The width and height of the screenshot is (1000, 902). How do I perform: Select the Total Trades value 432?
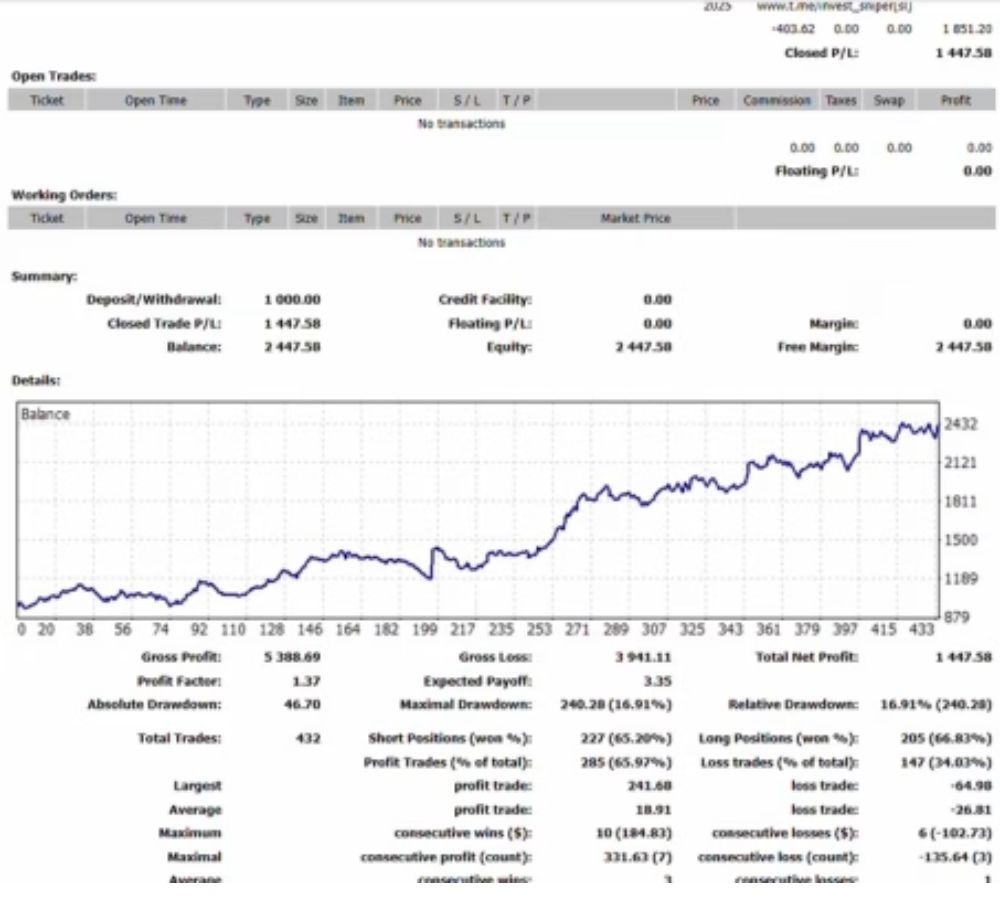(308, 739)
